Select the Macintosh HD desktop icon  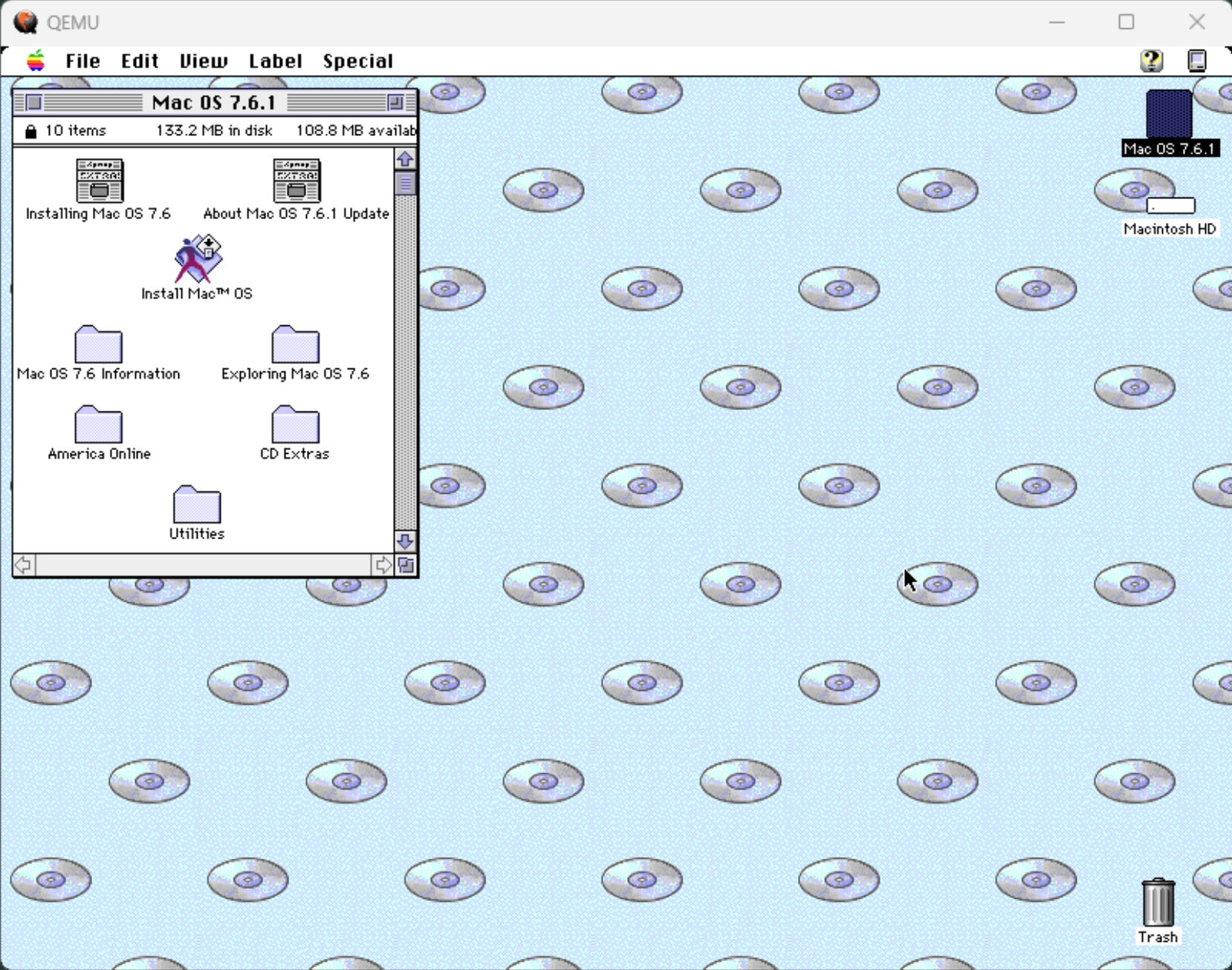click(1170, 205)
